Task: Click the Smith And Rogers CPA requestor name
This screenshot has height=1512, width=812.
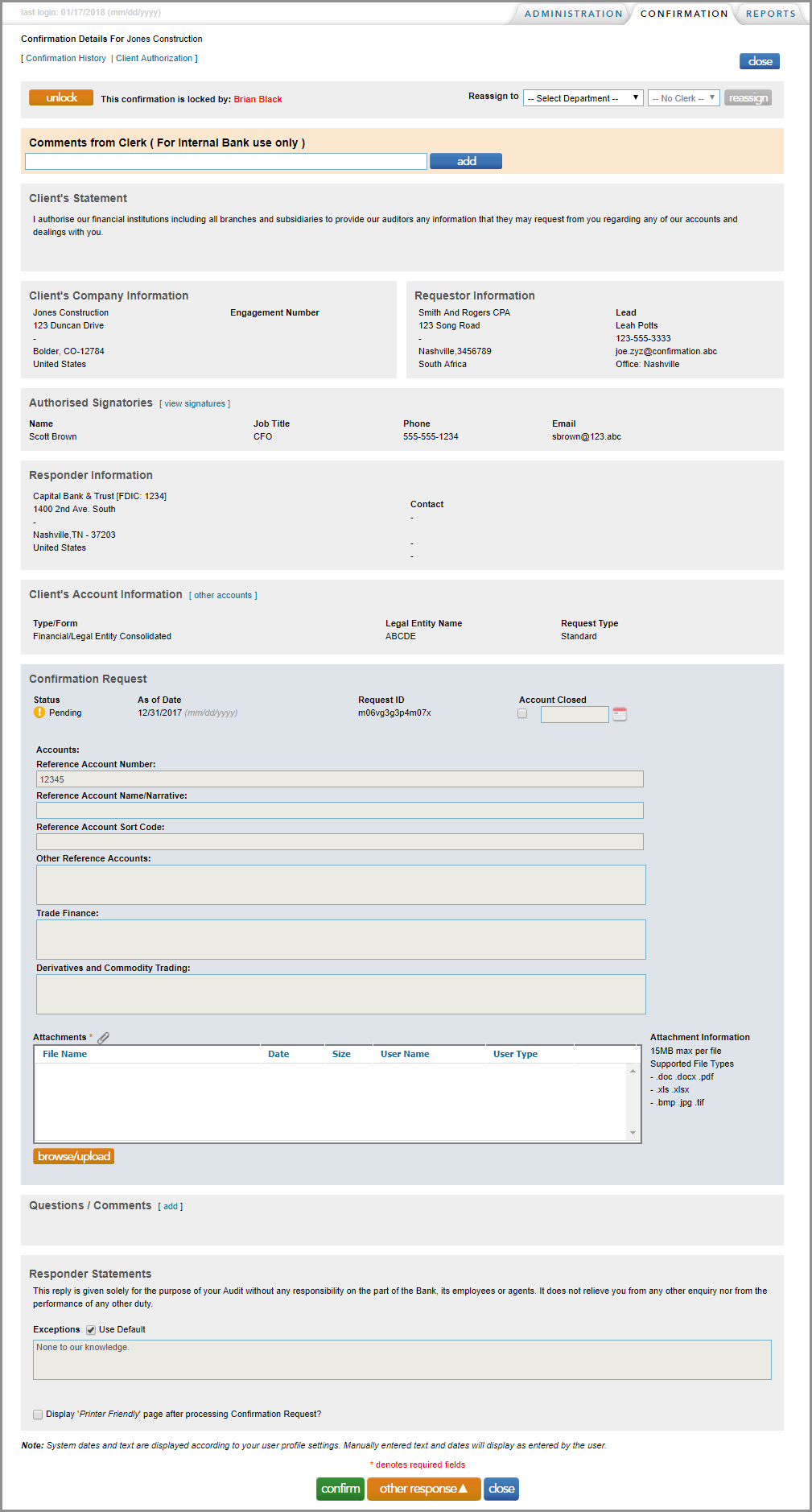Action: pyautogui.click(x=464, y=313)
